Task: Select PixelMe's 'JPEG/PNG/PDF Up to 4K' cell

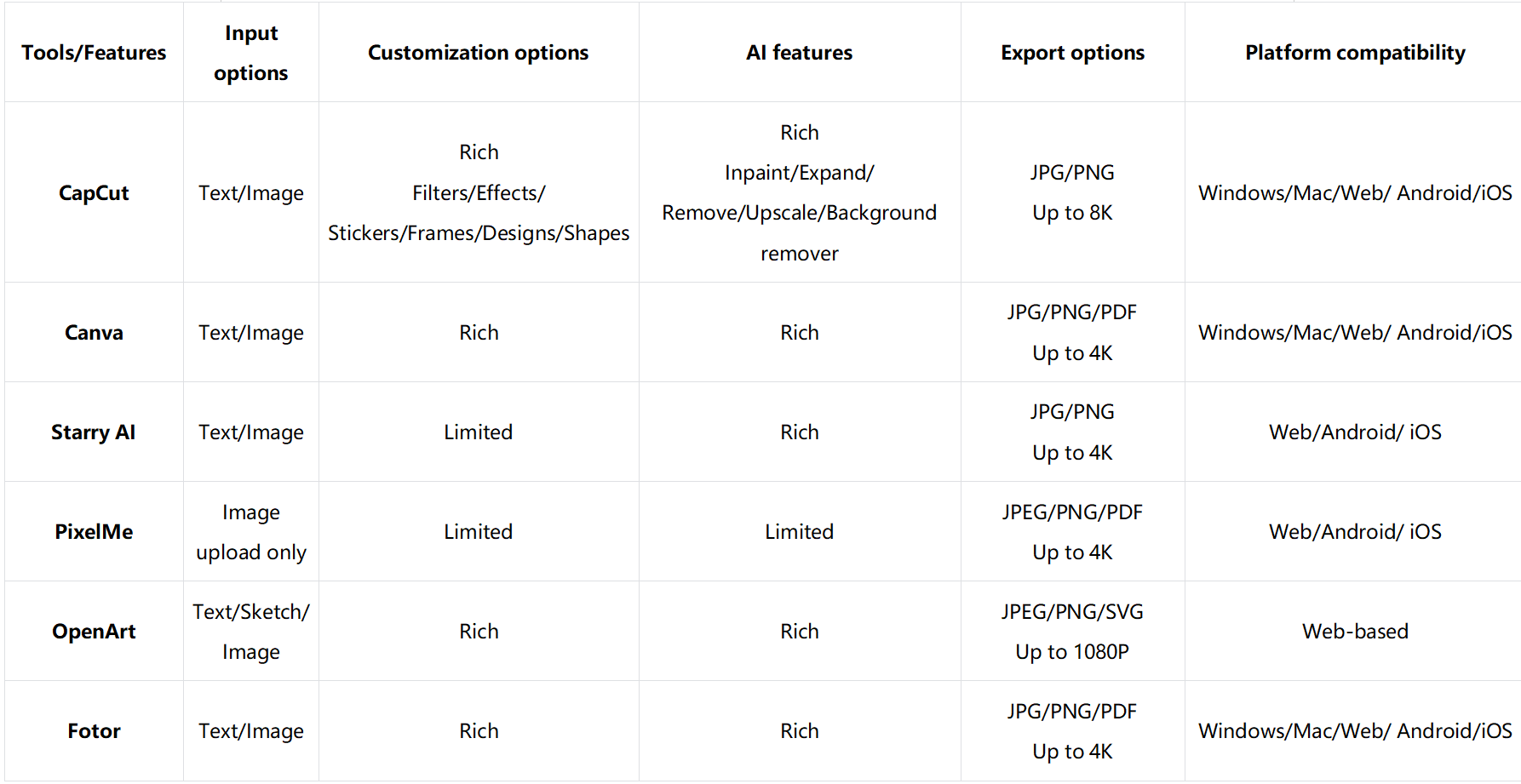Action: pyautogui.click(x=1072, y=532)
